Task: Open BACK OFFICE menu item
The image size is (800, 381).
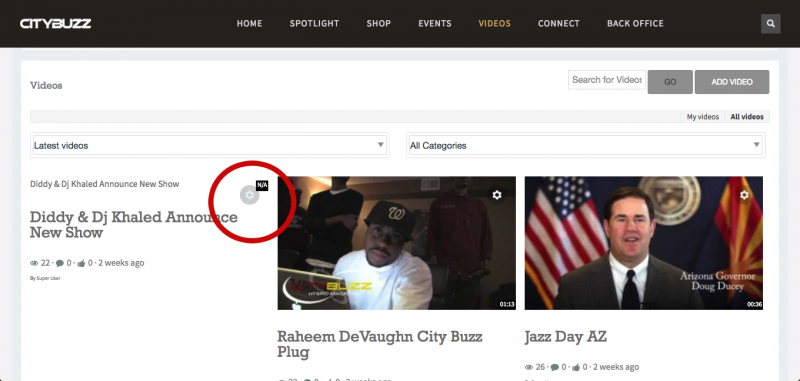Action: tap(635, 23)
